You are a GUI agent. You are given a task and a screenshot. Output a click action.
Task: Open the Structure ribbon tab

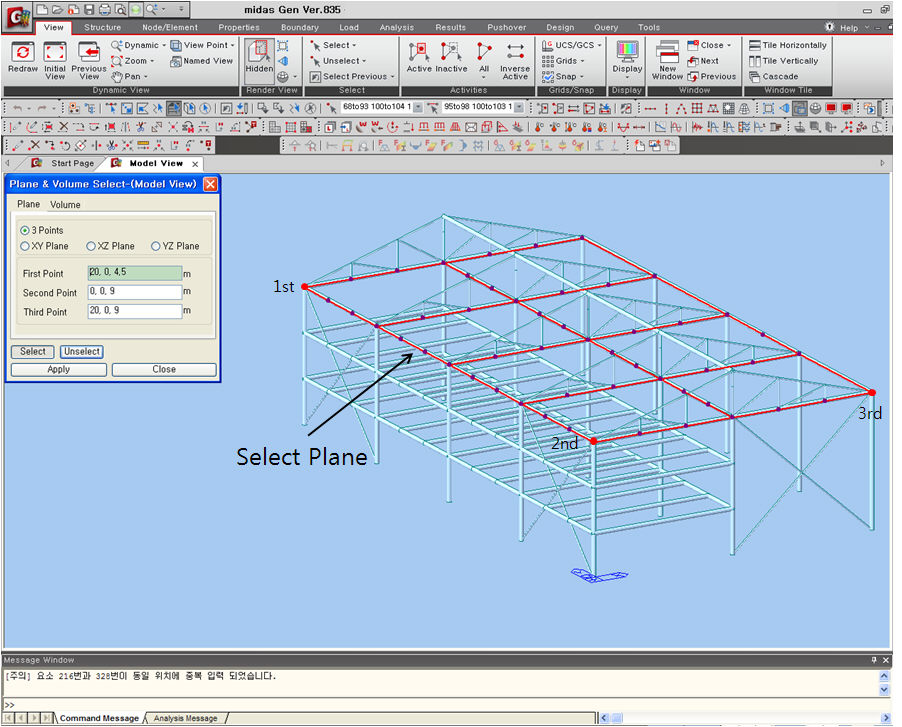[102, 28]
